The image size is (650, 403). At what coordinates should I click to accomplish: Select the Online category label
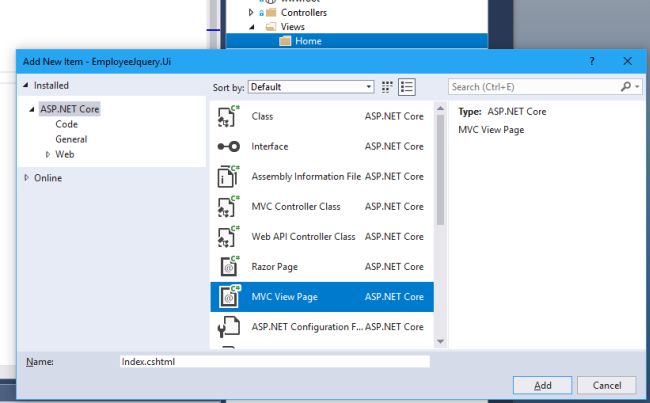pos(48,178)
